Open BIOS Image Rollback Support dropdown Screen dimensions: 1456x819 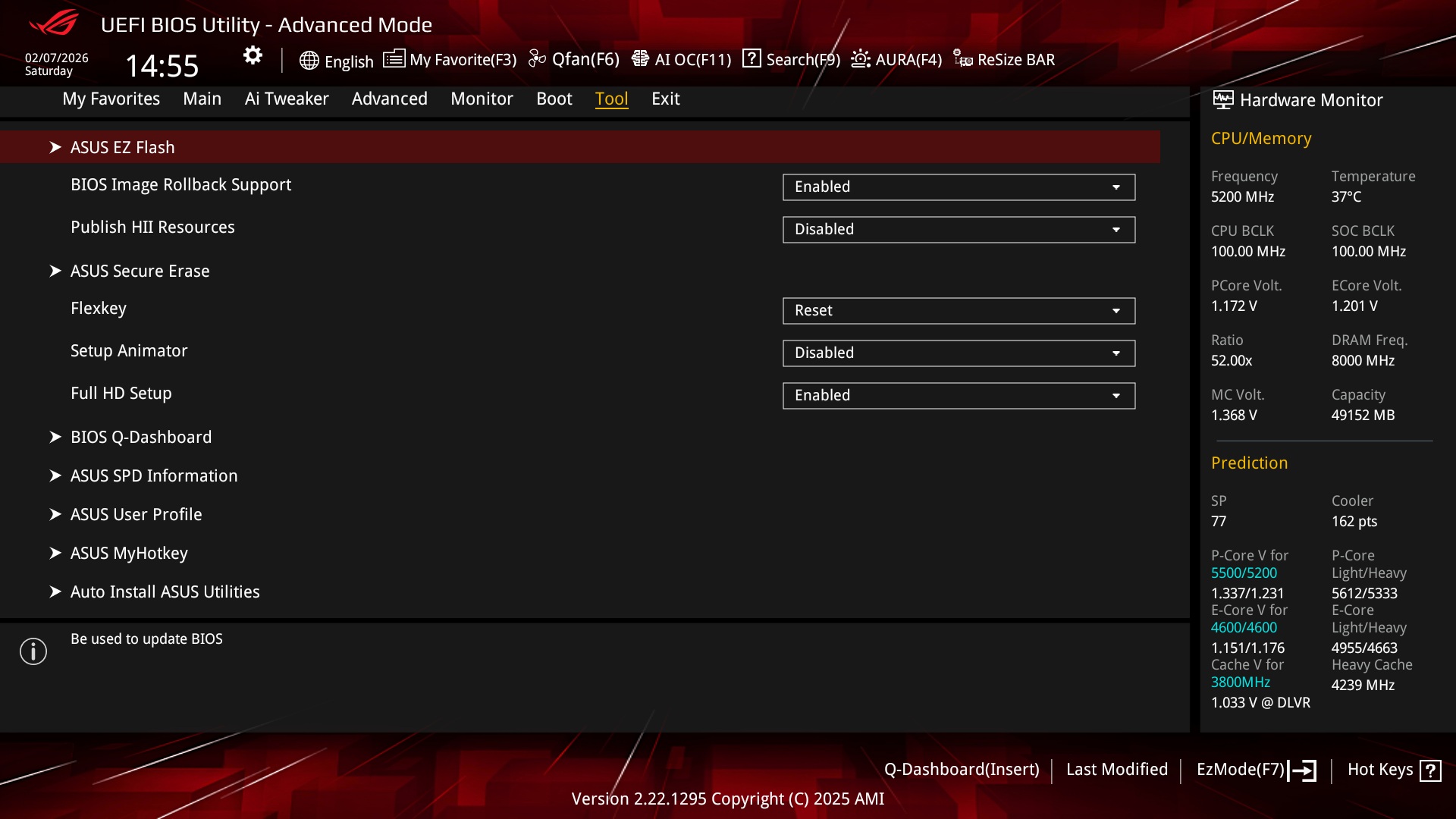[959, 187]
